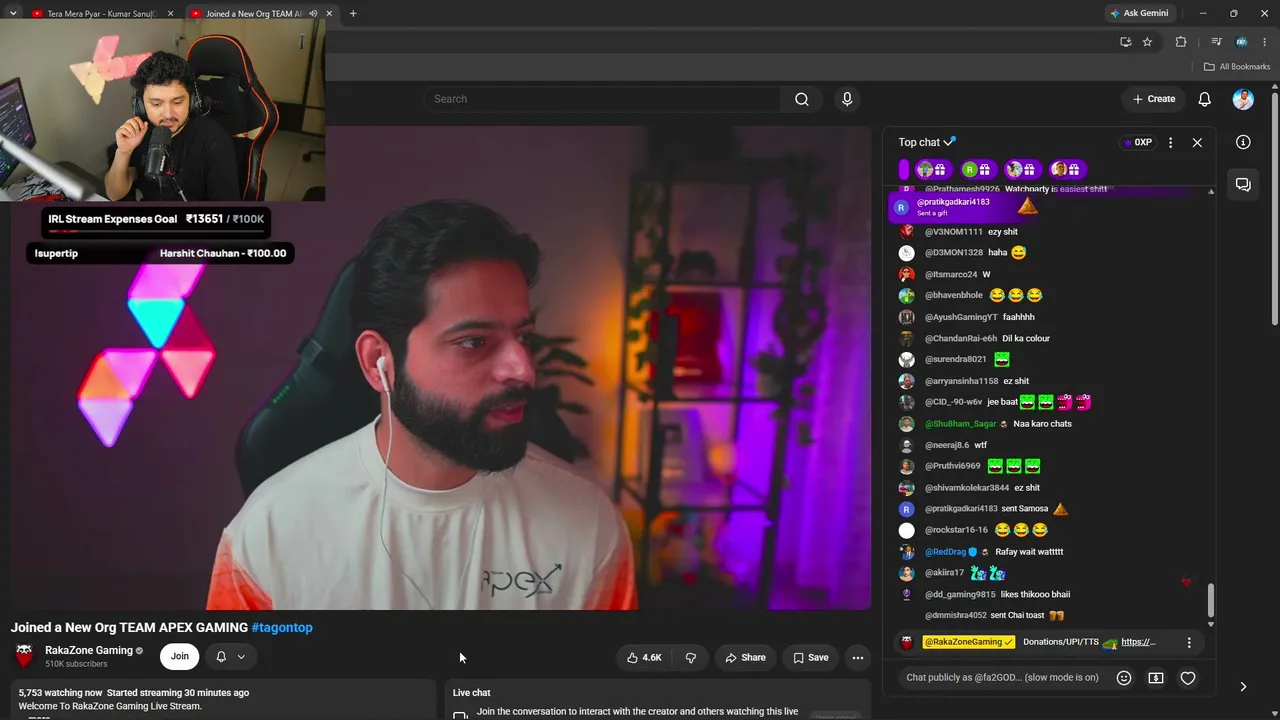Focus the chat message input field
The height and width of the screenshot is (720, 1280).
(1003, 678)
